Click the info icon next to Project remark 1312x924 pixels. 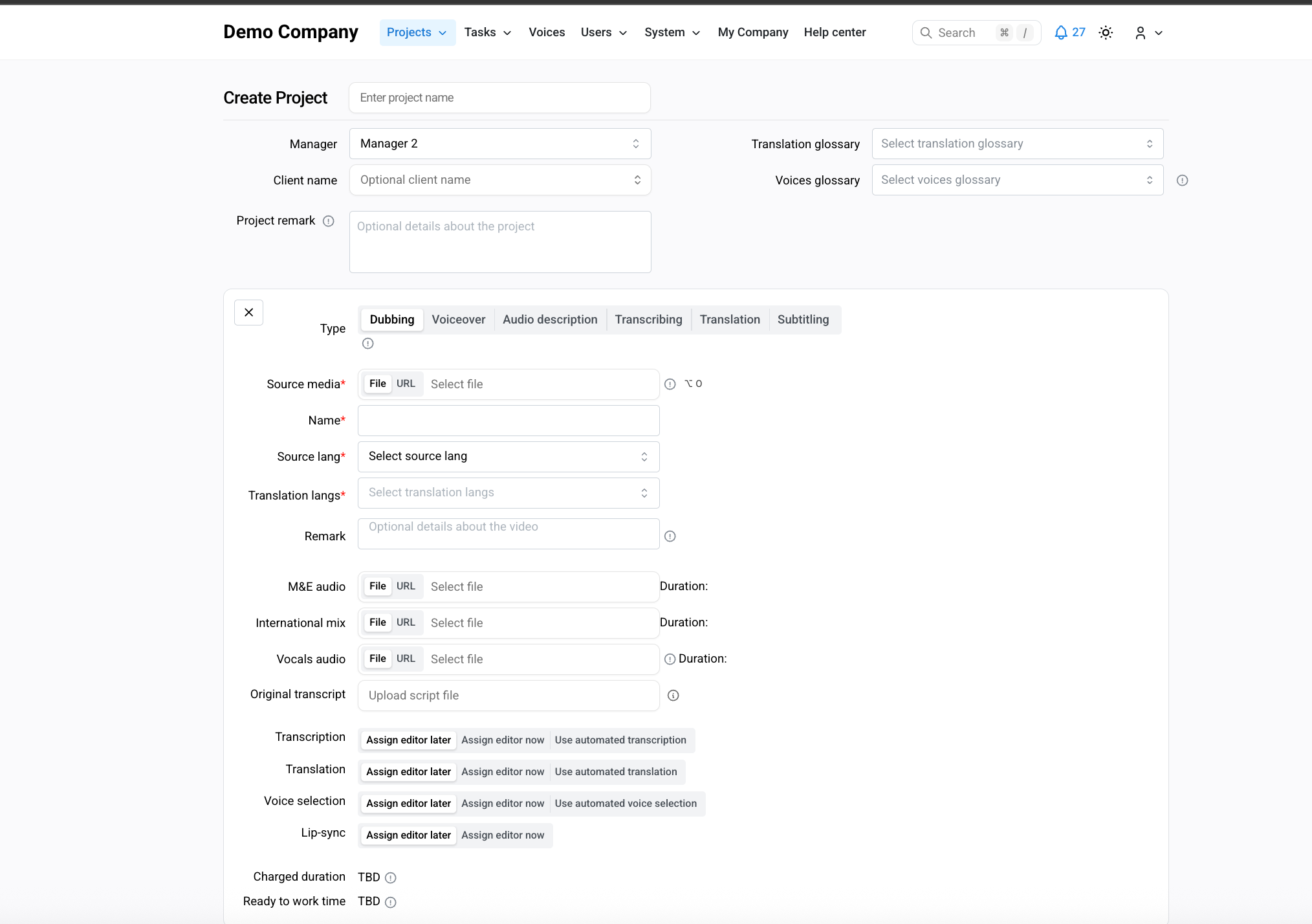(329, 221)
